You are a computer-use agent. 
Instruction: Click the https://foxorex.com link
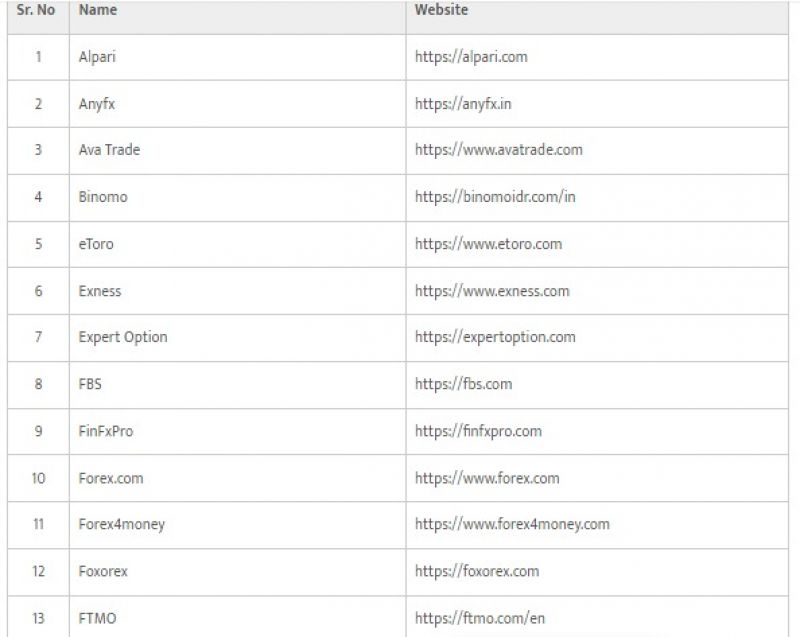pyautogui.click(x=477, y=571)
